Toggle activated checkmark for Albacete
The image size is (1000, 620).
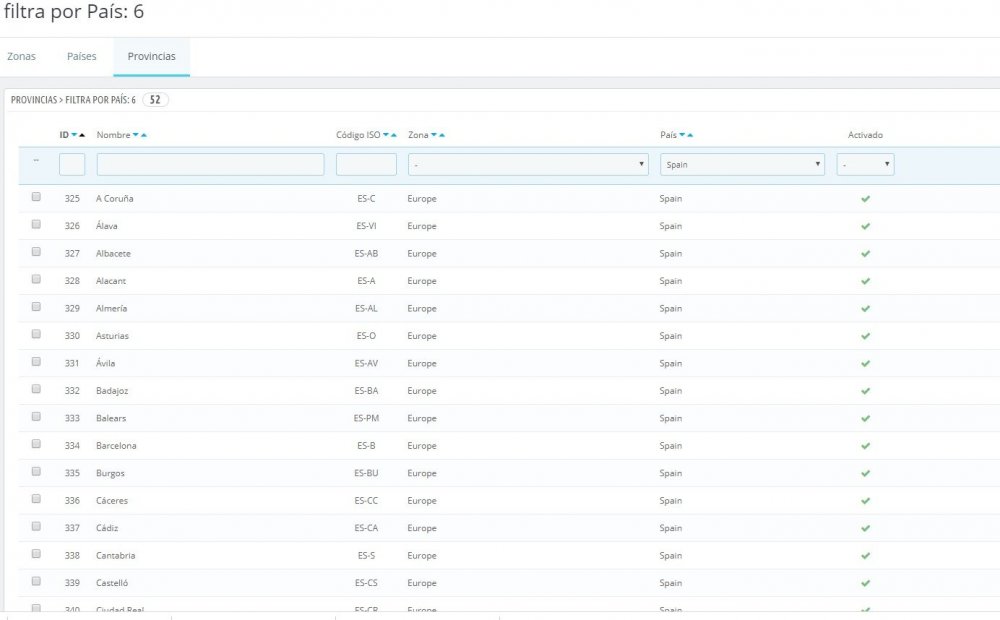click(x=865, y=254)
